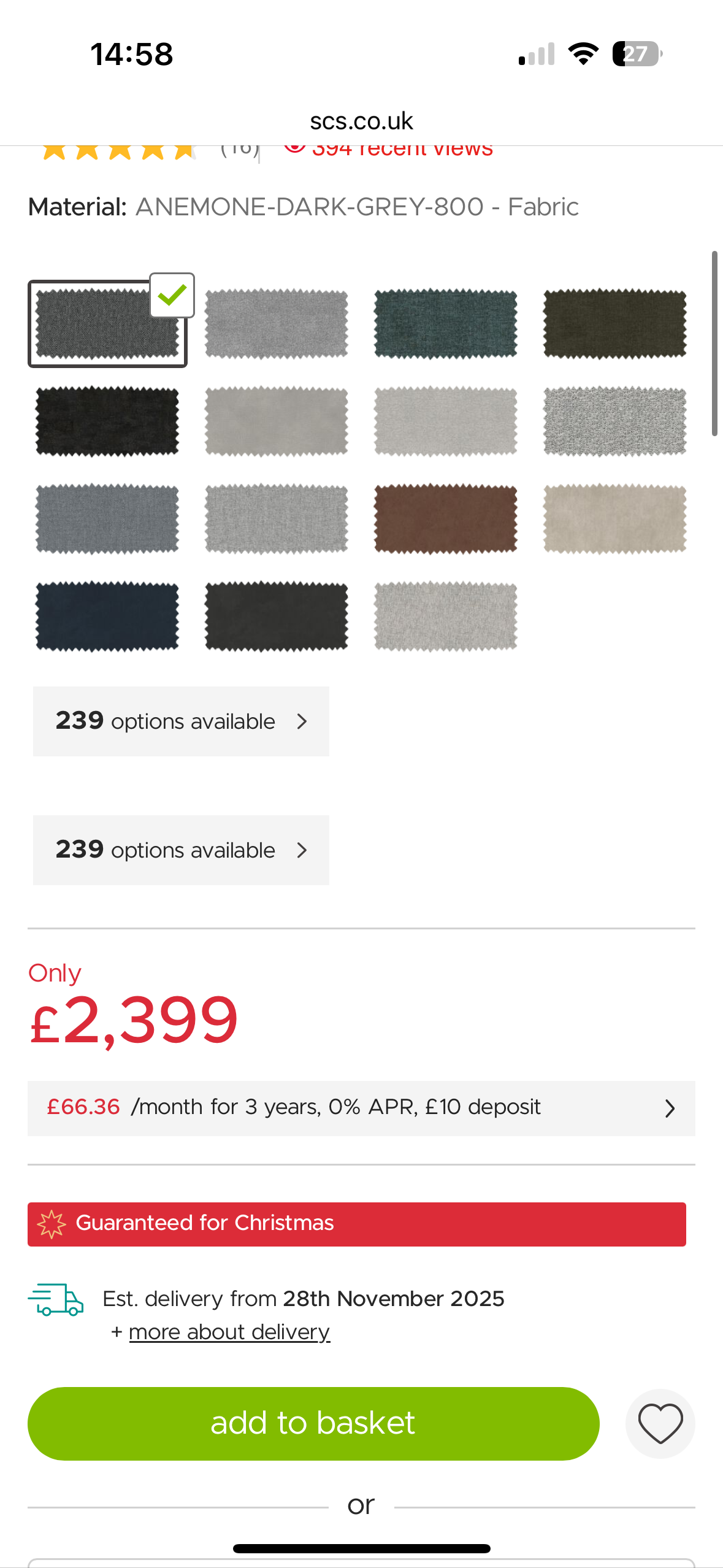Image resolution: width=723 pixels, height=1568 pixels.
Task: Expand the second 239 options available row
Action: [x=181, y=850]
